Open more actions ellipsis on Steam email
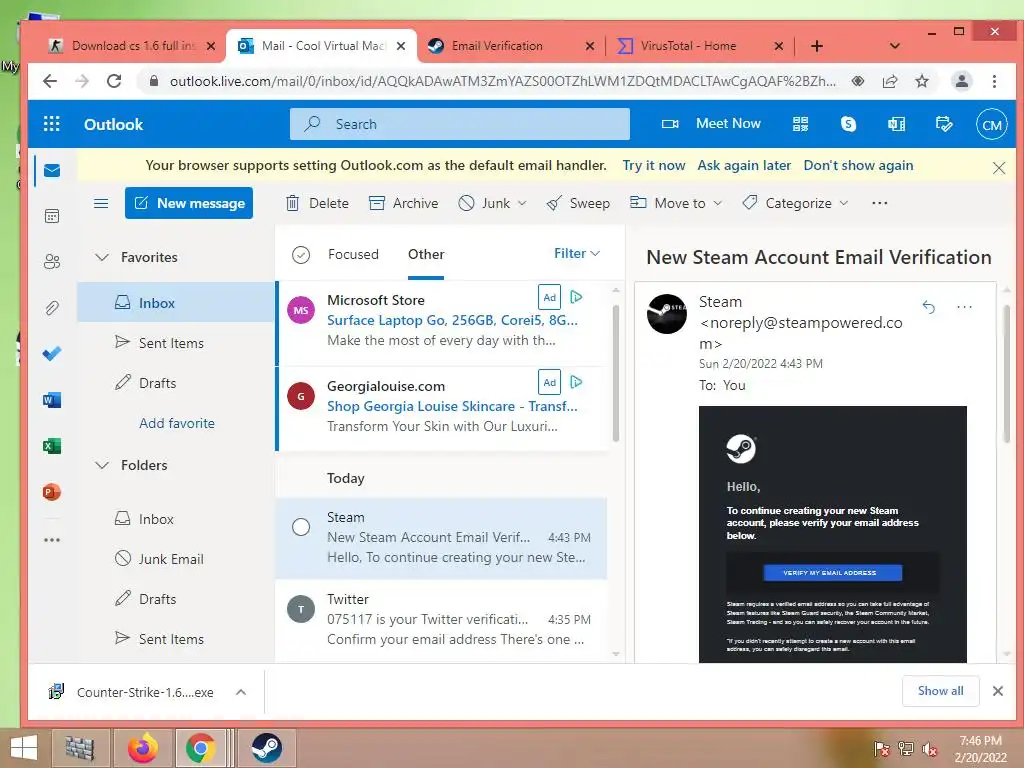Screen dimensions: 1024x768 965,306
